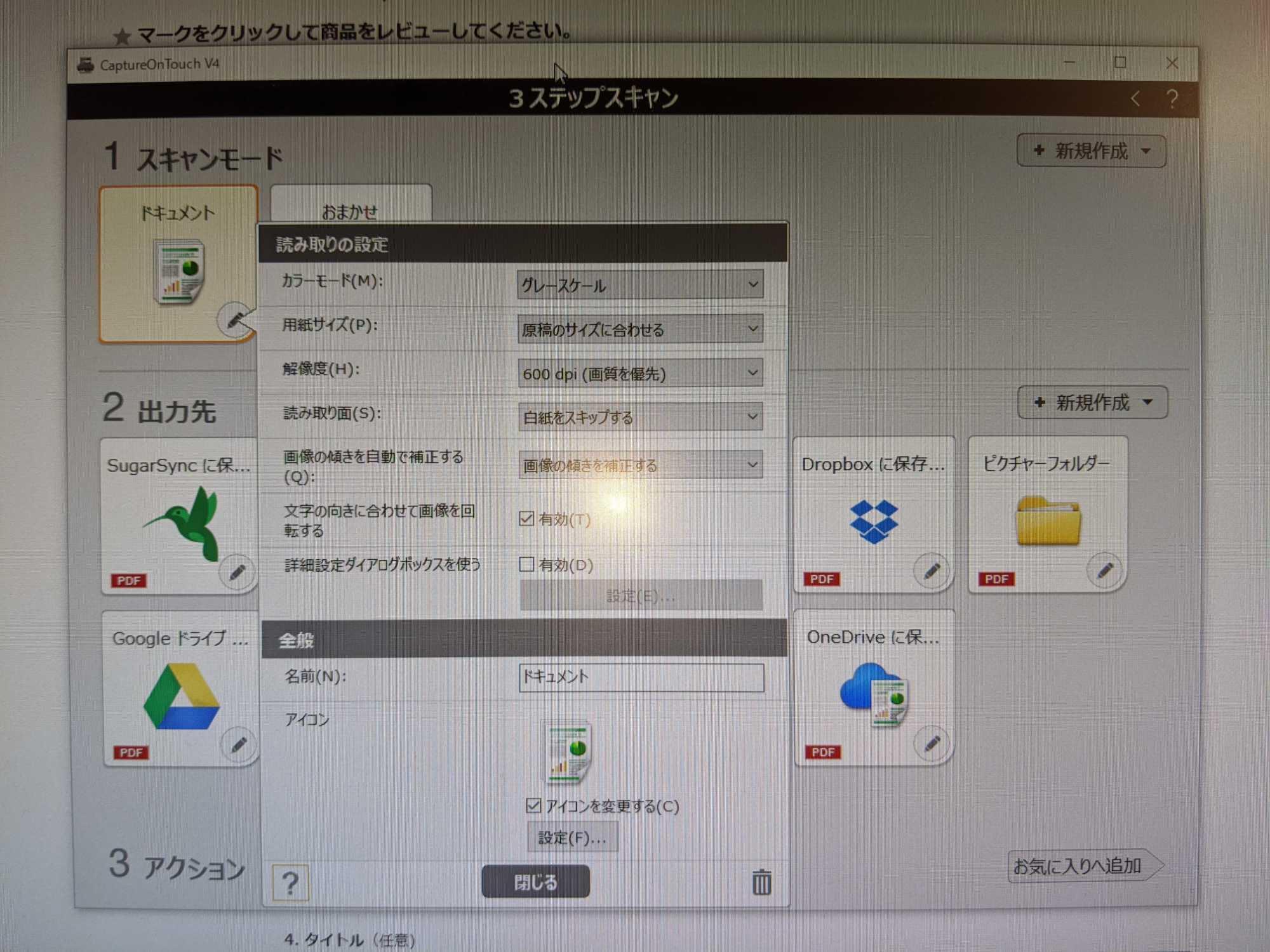The image size is (1270, 952).
Task: Close the CaptureOnTouch window
Action: coord(1172,63)
